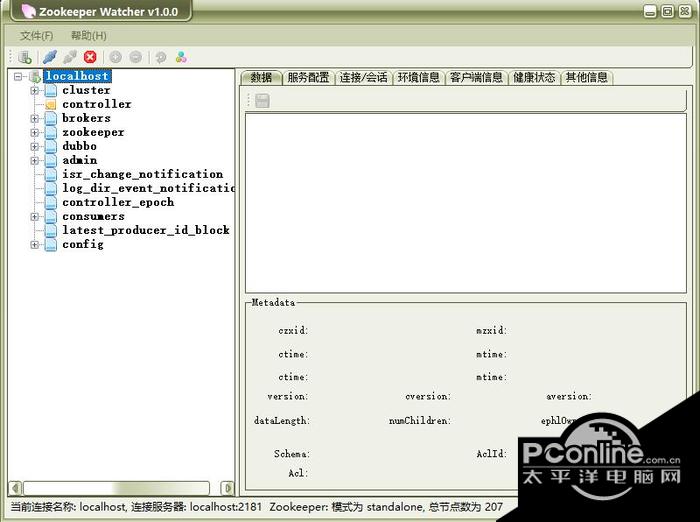Click the dubbo node page icon
The image size is (700, 522).
pyautogui.click(x=51, y=146)
